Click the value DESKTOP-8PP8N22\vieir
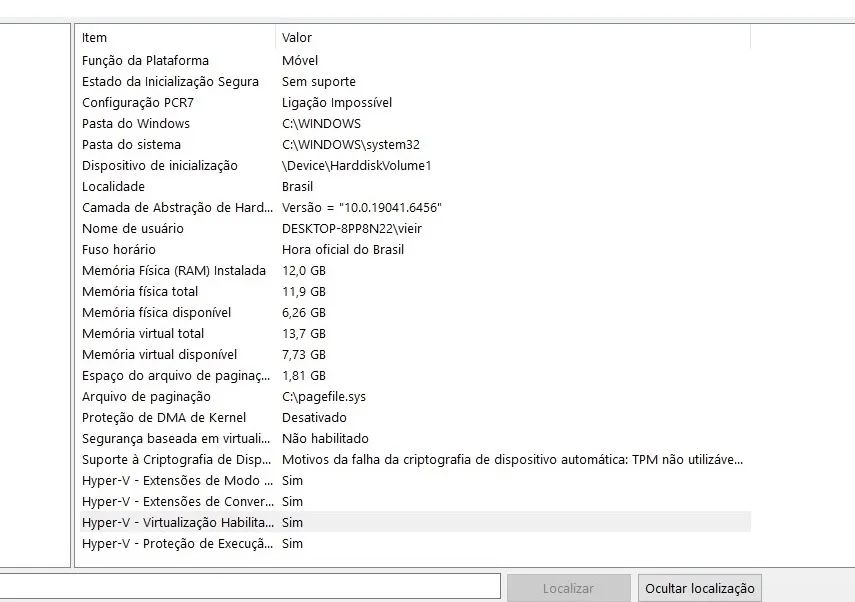The width and height of the screenshot is (855, 602). (x=352, y=228)
